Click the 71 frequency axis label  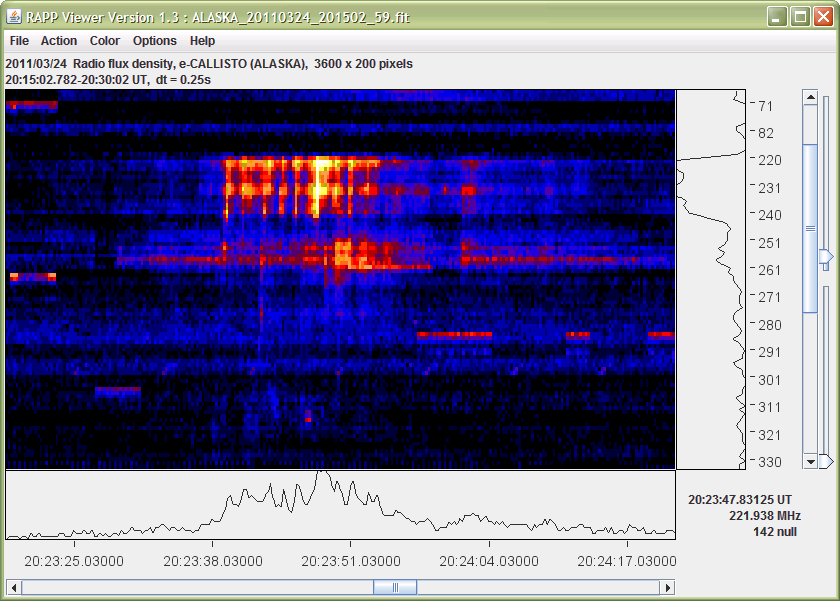tap(766, 106)
